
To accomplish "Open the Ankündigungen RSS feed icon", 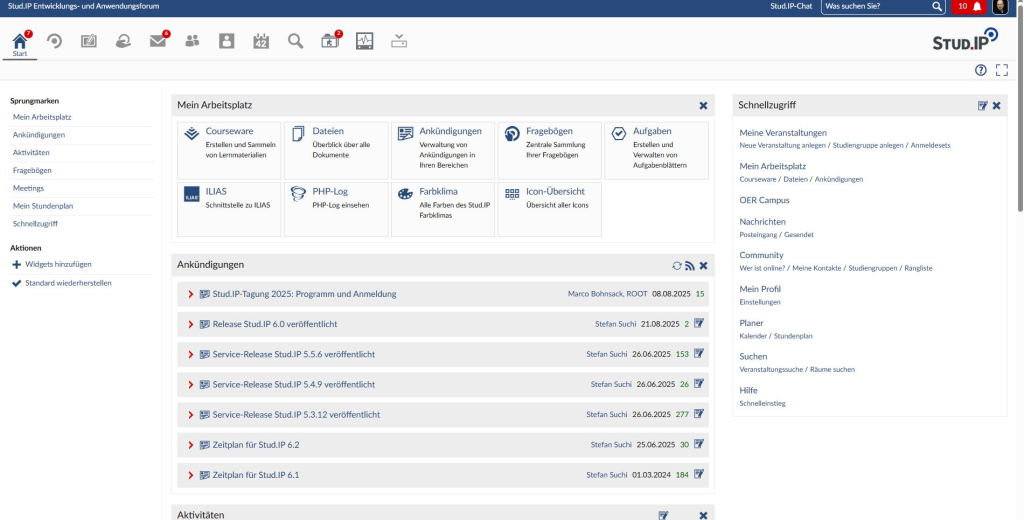I will (690, 265).
